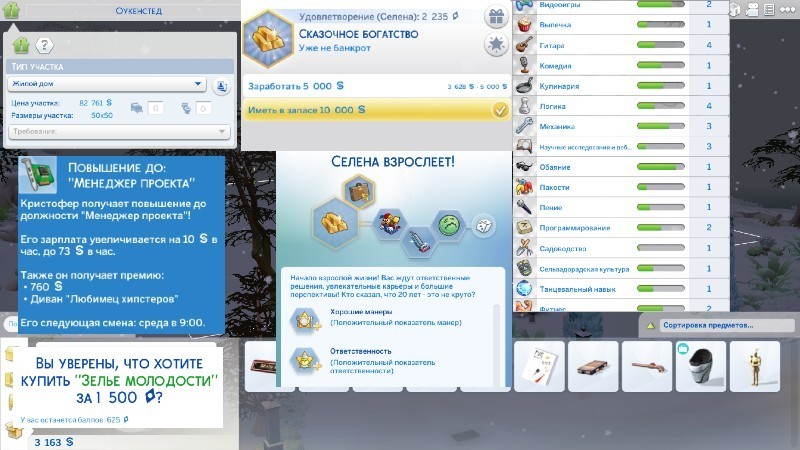This screenshot has height=450, width=800.
Task: Toggle the checkmark on Иметь в запасе 10 000
Action: coord(500,110)
